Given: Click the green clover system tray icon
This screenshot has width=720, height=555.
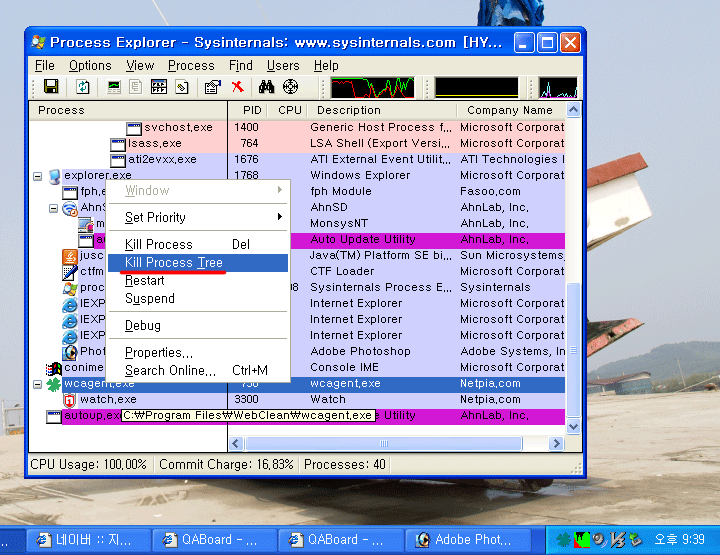Looking at the screenshot, I should click(x=563, y=540).
